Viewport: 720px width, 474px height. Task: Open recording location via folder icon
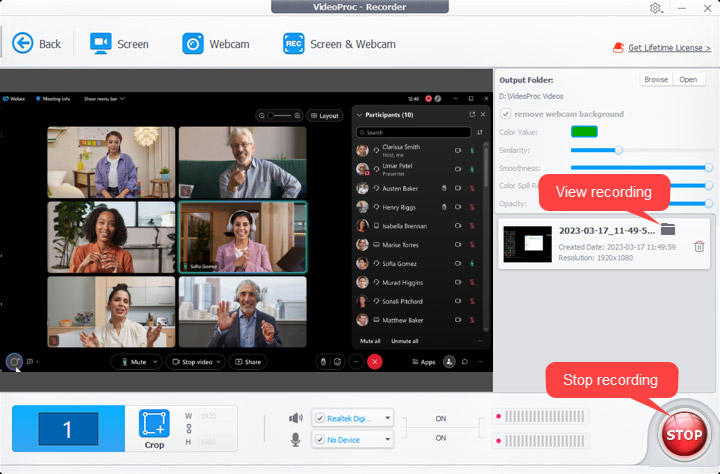(x=668, y=229)
